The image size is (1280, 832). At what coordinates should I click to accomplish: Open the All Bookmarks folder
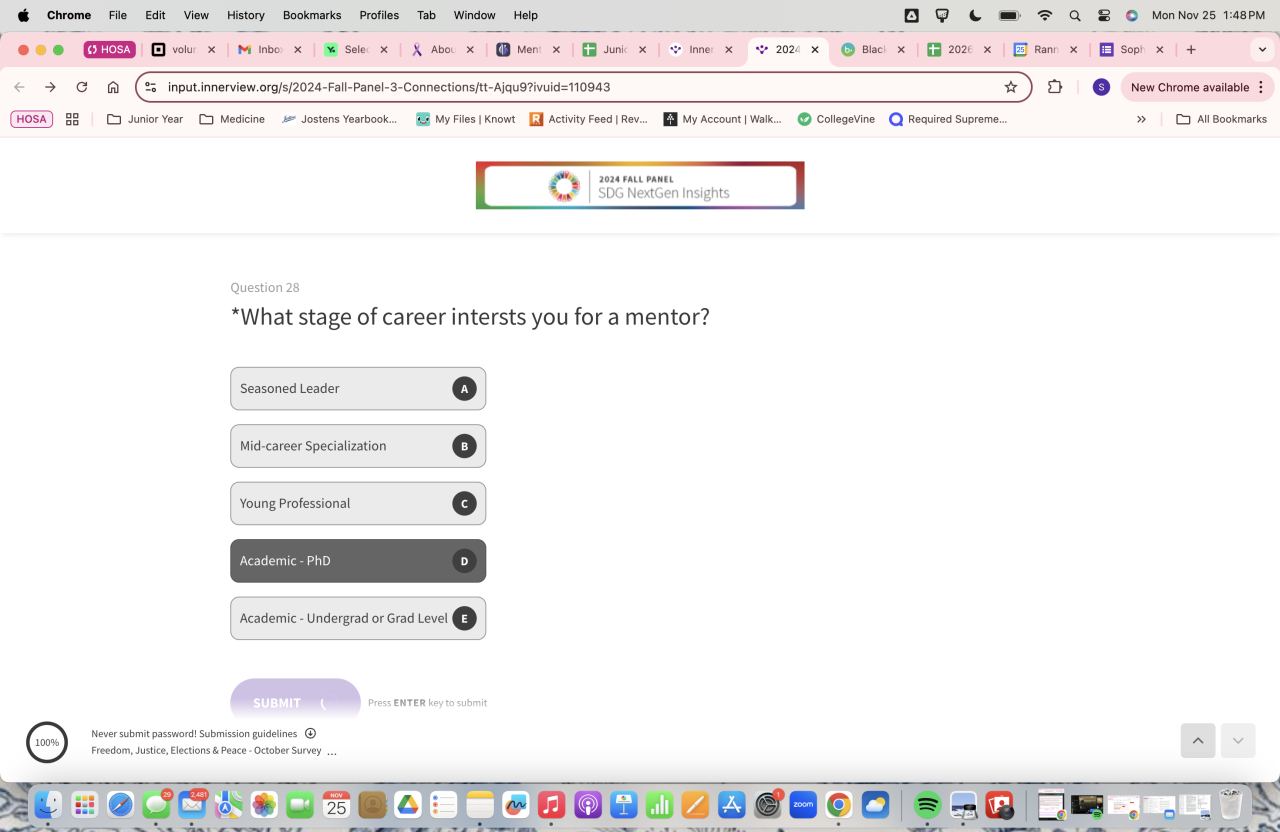click(x=1221, y=119)
